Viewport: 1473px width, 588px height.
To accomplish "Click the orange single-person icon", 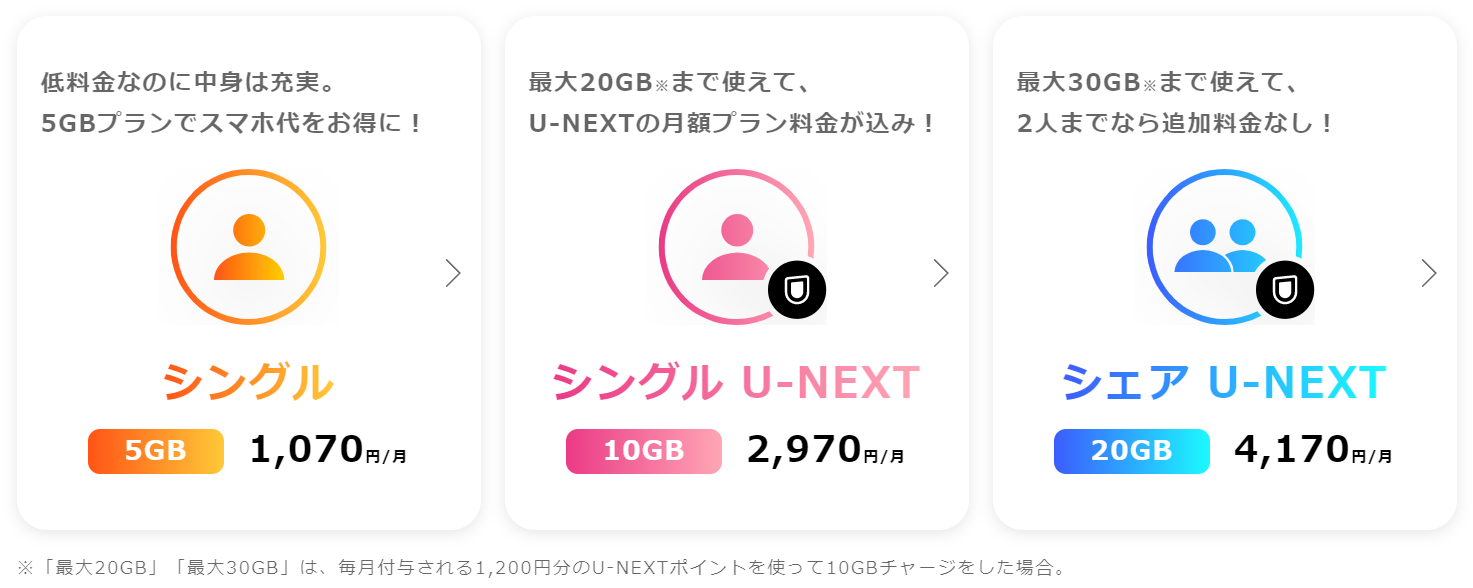I will point(248,247).
